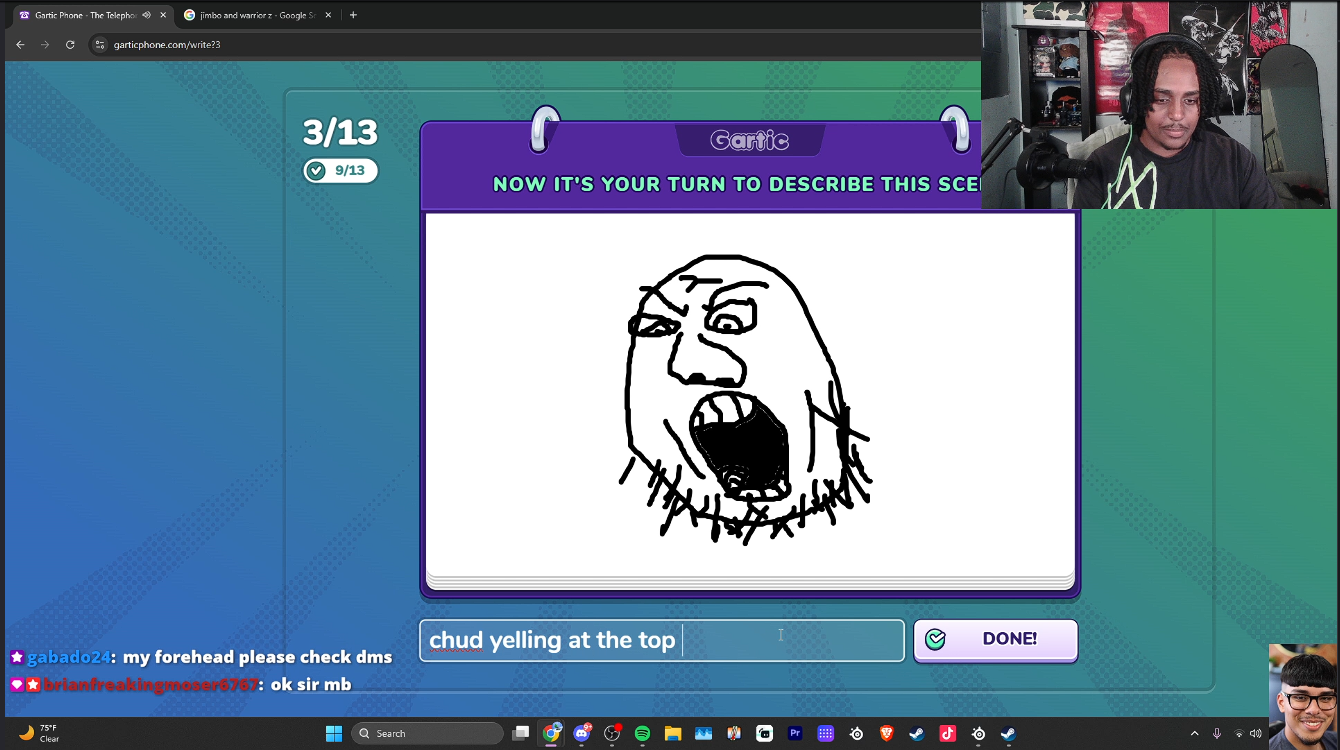Open the 75°F Clear weather widget

point(40,733)
